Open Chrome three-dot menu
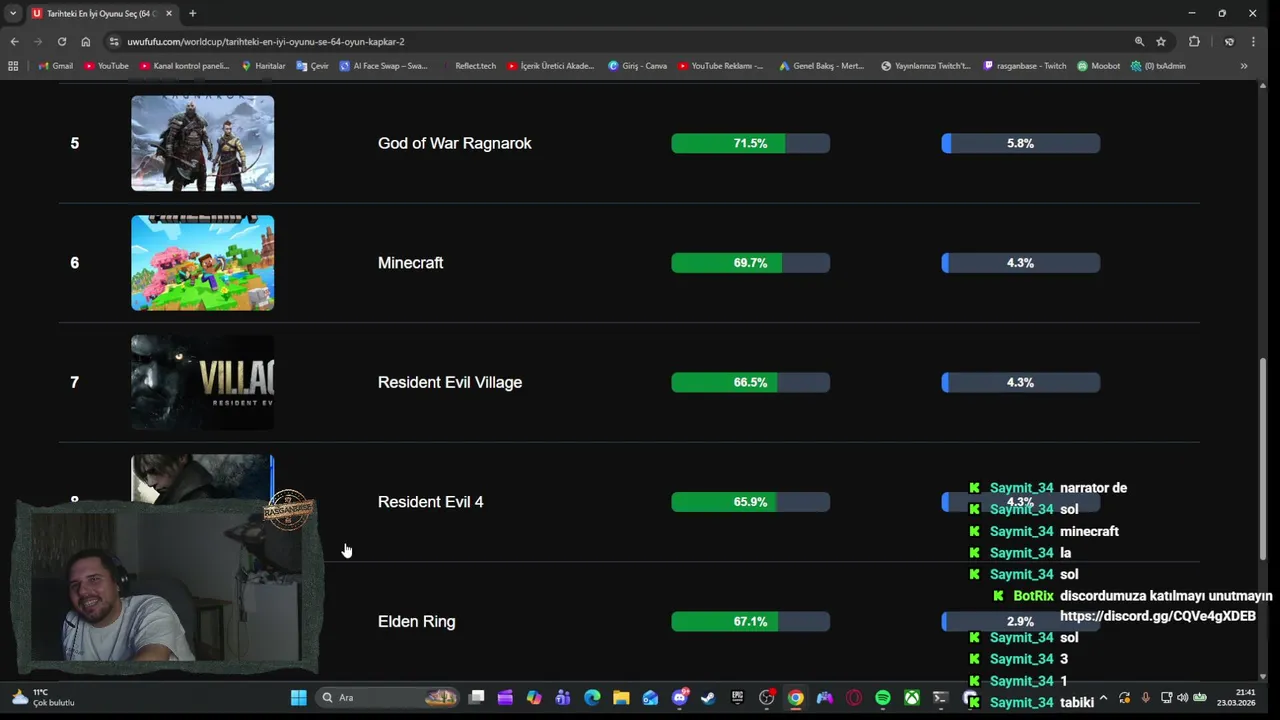This screenshot has height=720, width=1280. [1253, 41]
